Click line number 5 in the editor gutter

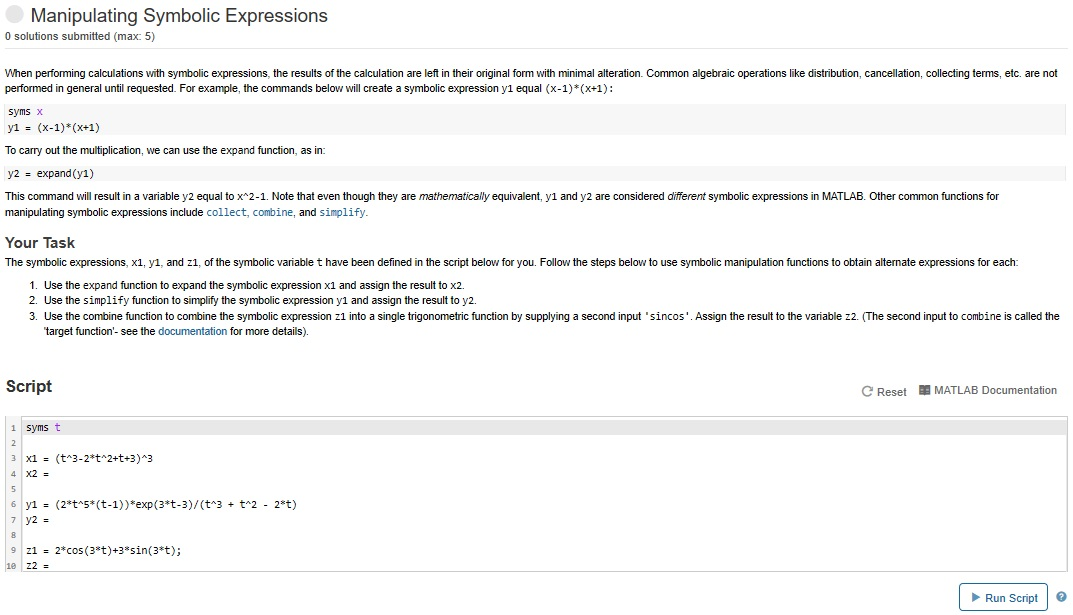13,489
